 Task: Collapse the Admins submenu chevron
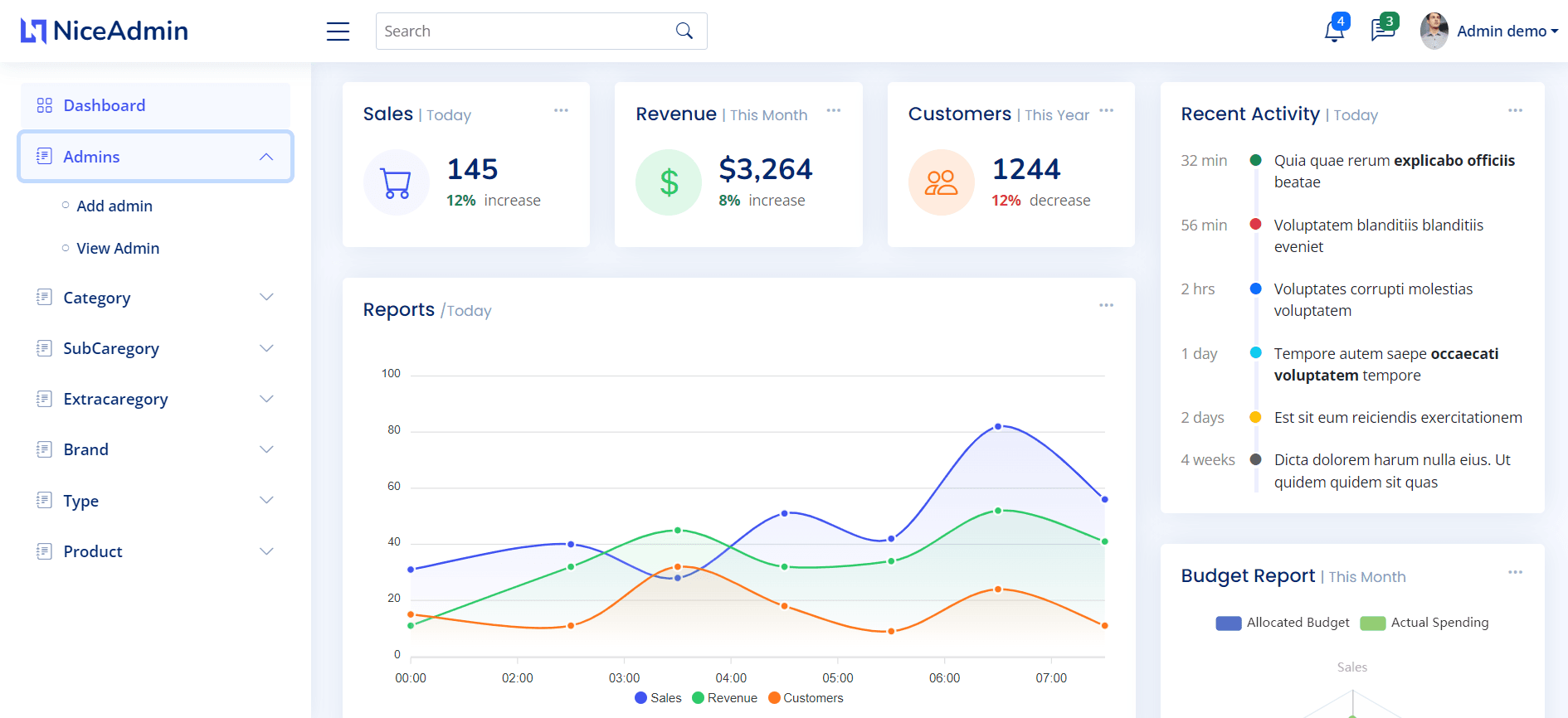tap(266, 157)
